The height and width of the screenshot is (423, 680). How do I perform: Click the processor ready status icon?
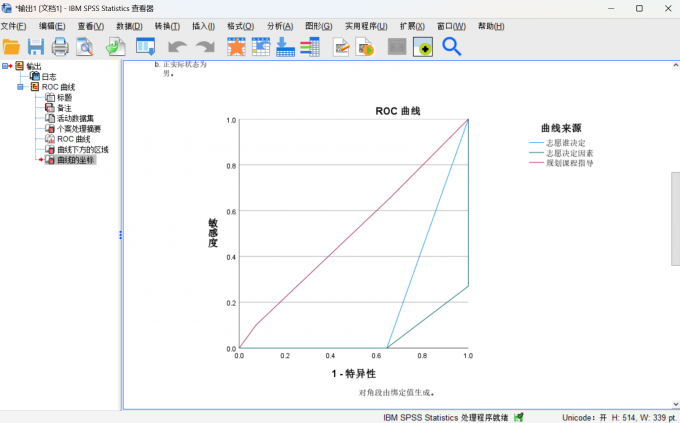pos(519,417)
